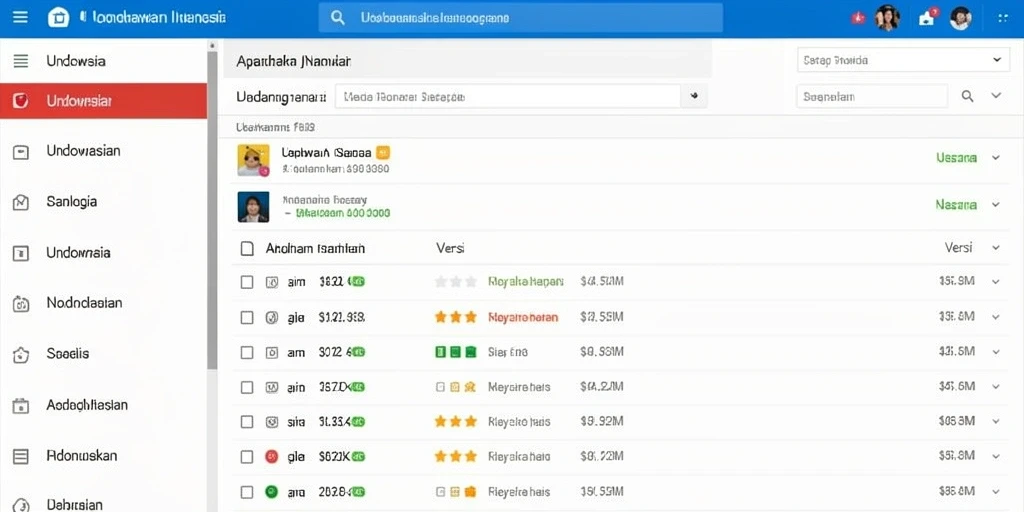Tick the checkbox for the $9.92M row

click(x=247, y=422)
